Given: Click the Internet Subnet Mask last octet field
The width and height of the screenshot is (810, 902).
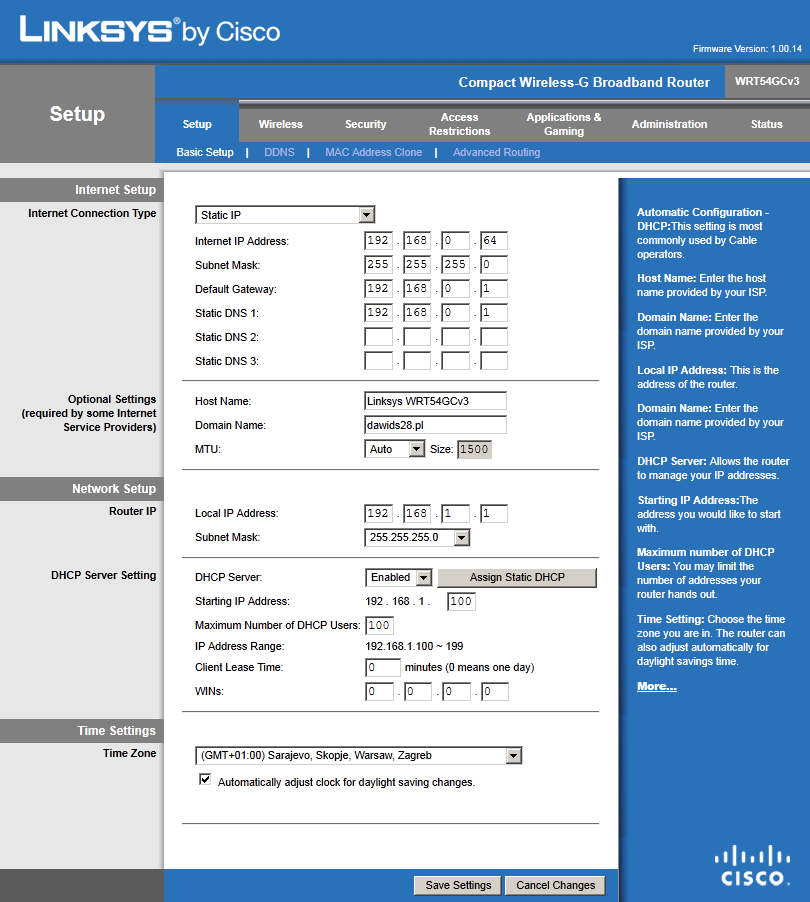Looking at the screenshot, I should point(494,265).
